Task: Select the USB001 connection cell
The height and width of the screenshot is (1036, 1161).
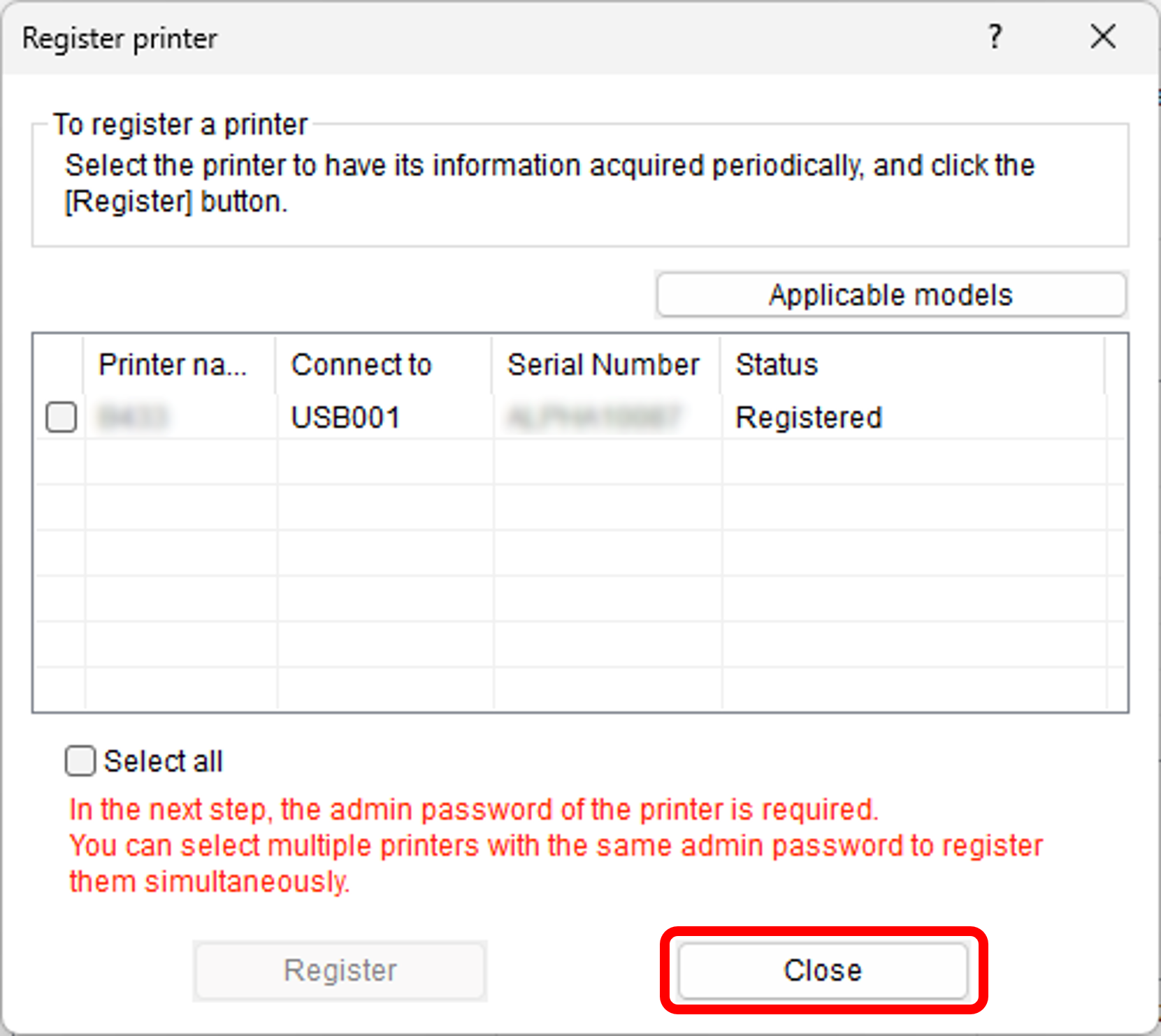Action: (x=345, y=418)
